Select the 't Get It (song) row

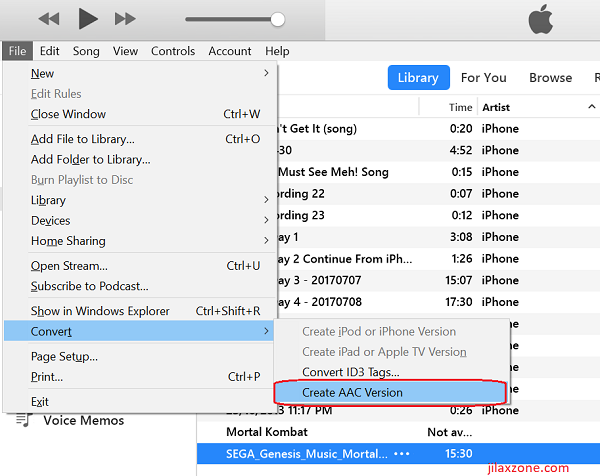point(439,129)
